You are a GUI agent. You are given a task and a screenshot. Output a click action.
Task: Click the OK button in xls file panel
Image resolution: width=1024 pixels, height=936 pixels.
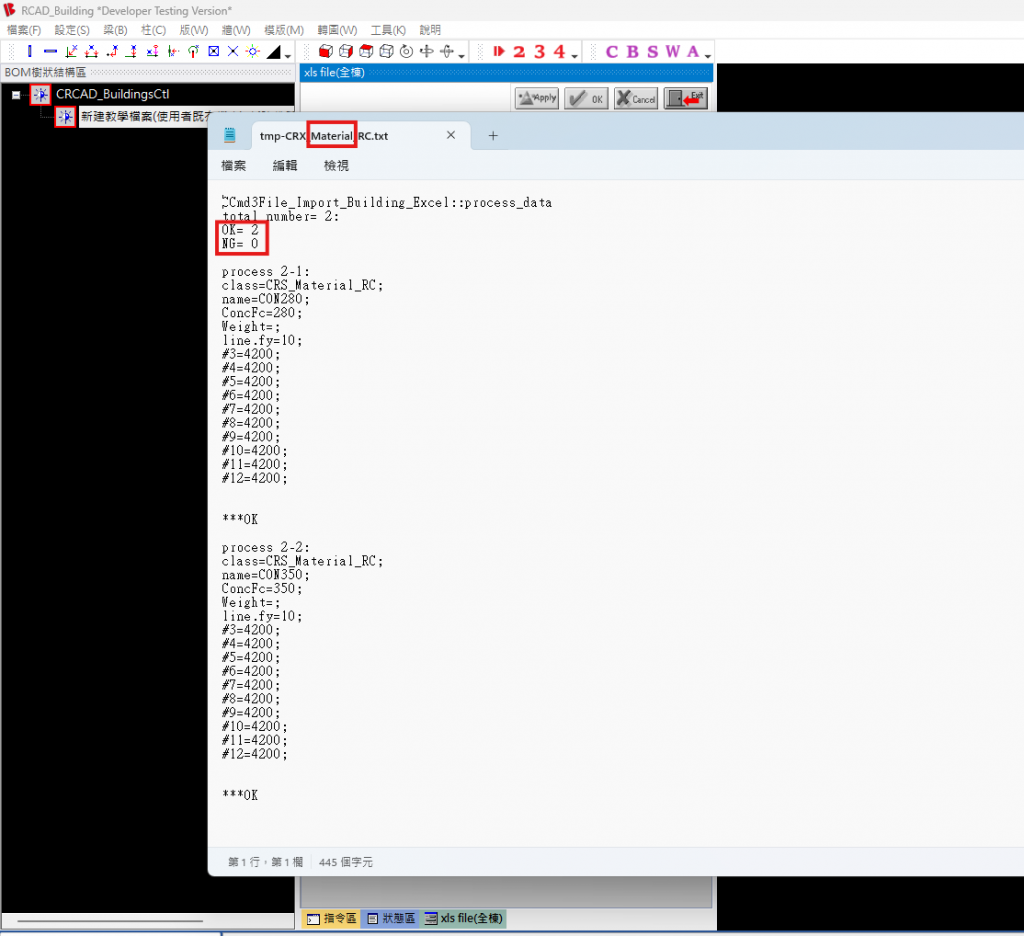click(586, 99)
